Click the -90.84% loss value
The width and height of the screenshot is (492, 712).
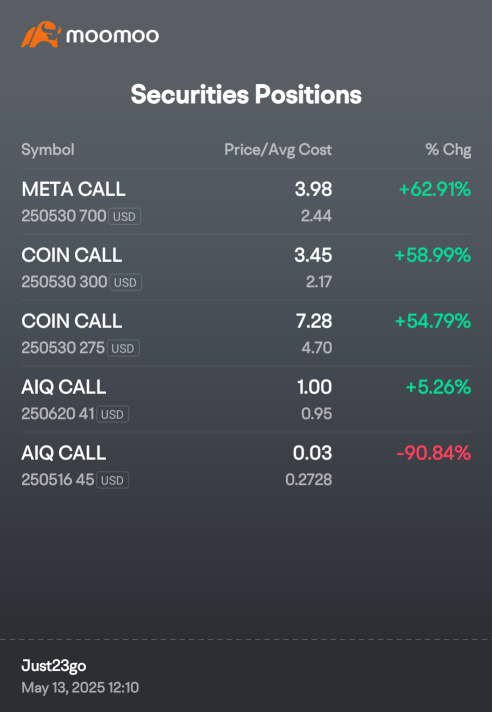pyautogui.click(x=433, y=453)
